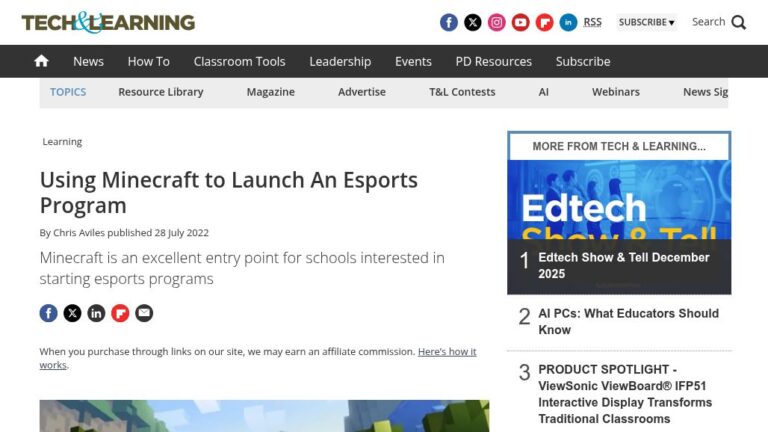Open the Classroom Tools menu item
The image size is (768, 432).
coord(240,61)
